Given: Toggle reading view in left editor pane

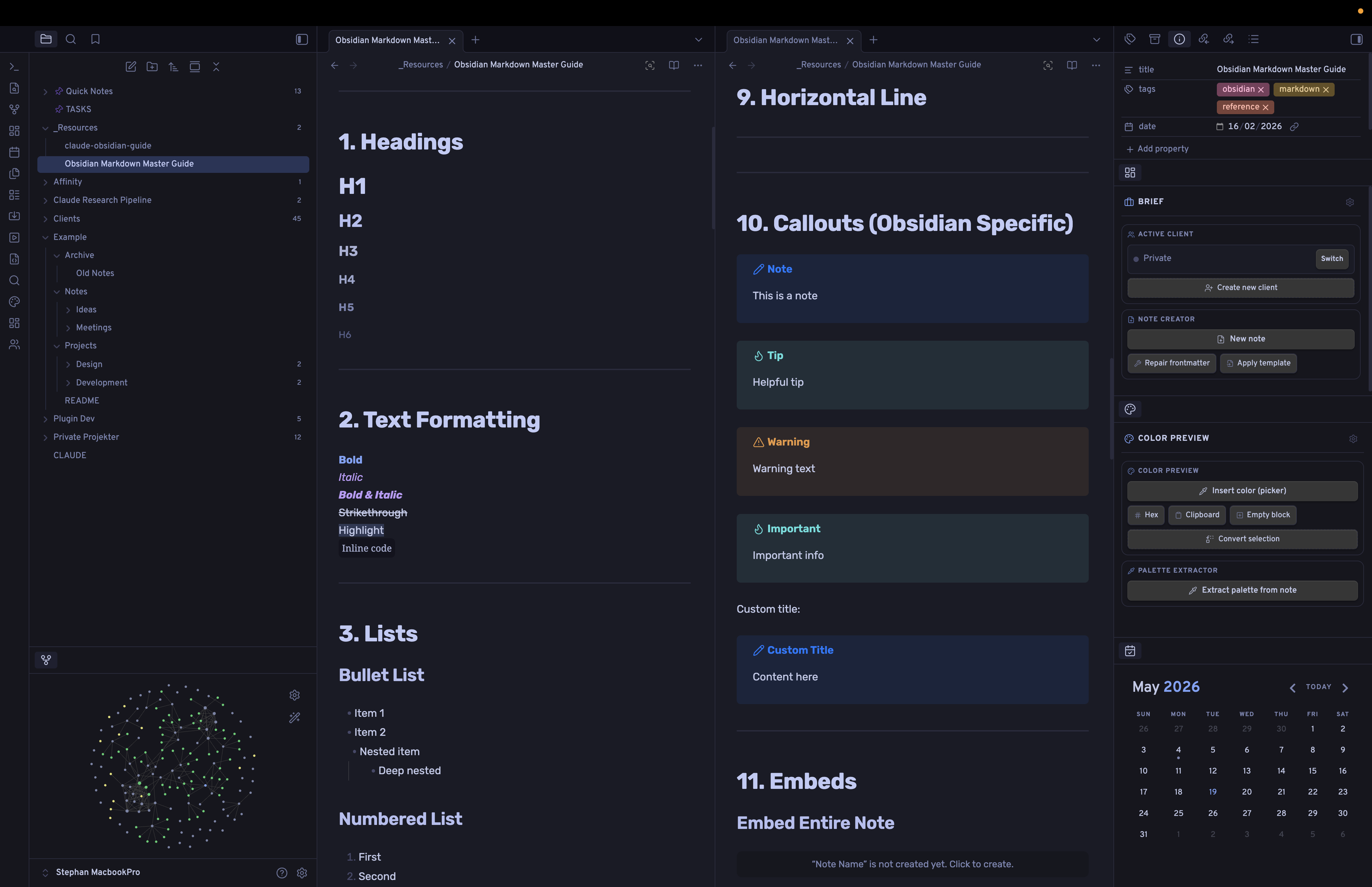Looking at the screenshot, I should click(x=674, y=65).
